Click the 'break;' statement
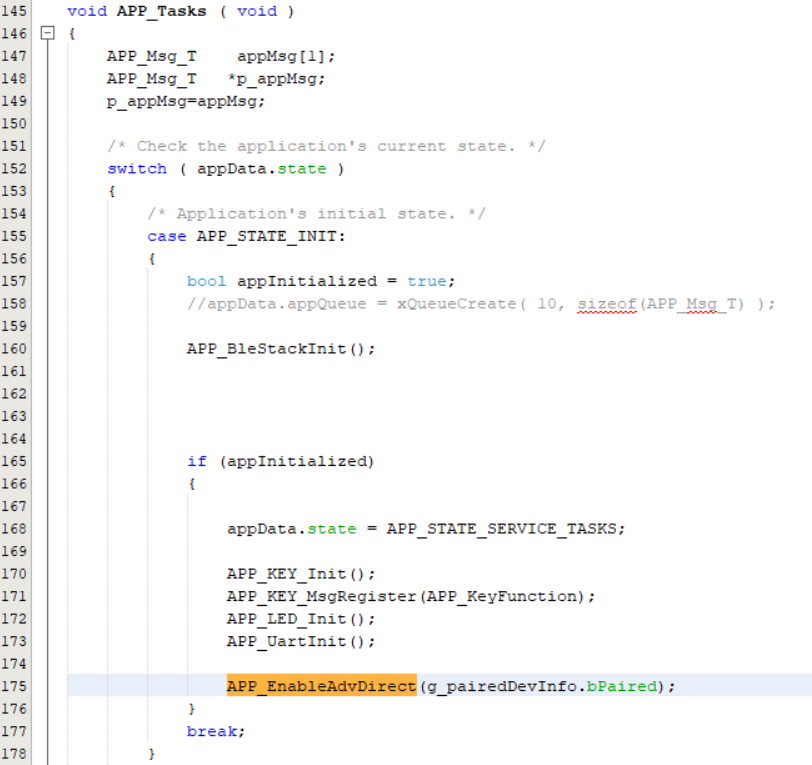Screen dimensions: 812x765 (x=216, y=731)
